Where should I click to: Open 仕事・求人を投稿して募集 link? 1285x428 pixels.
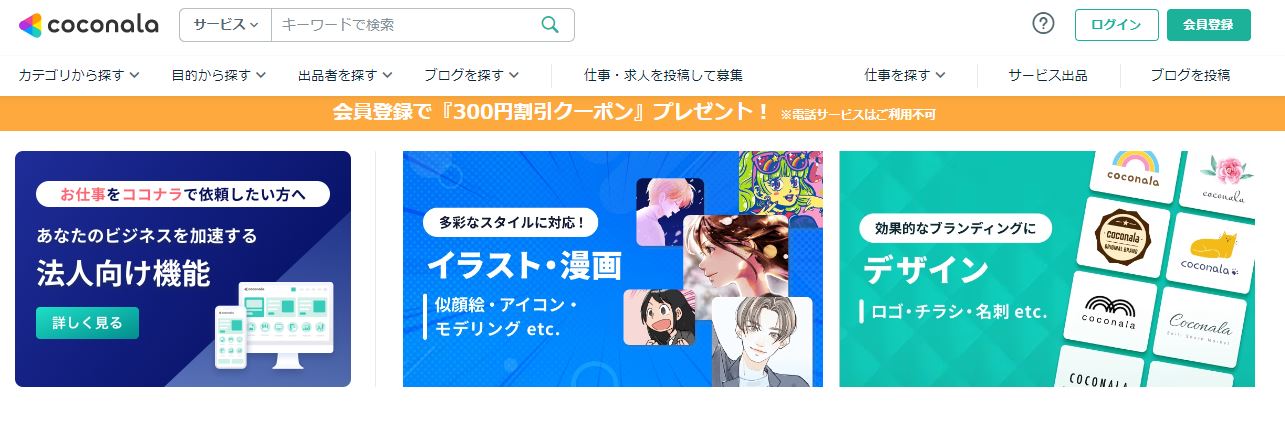click(663, 75)
